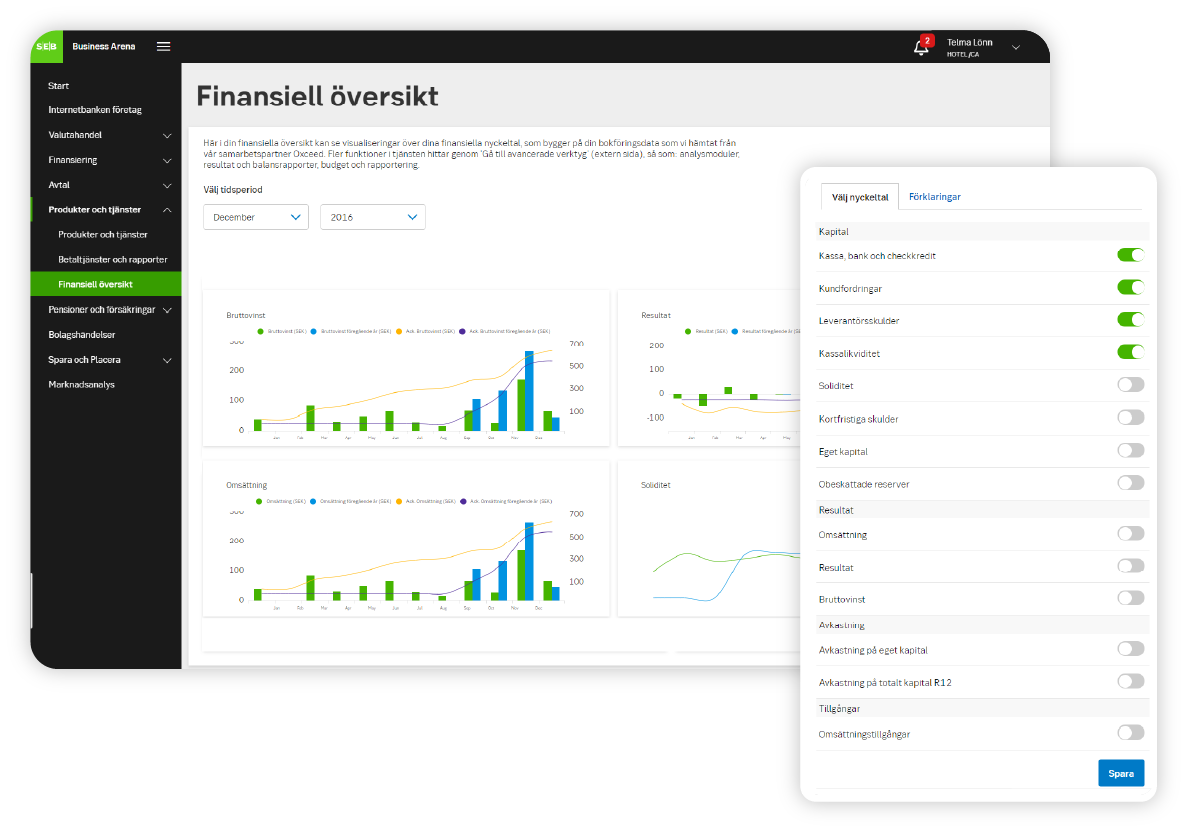
Task: Click the sidebar scrollbar handle
Action: [32, 600]
